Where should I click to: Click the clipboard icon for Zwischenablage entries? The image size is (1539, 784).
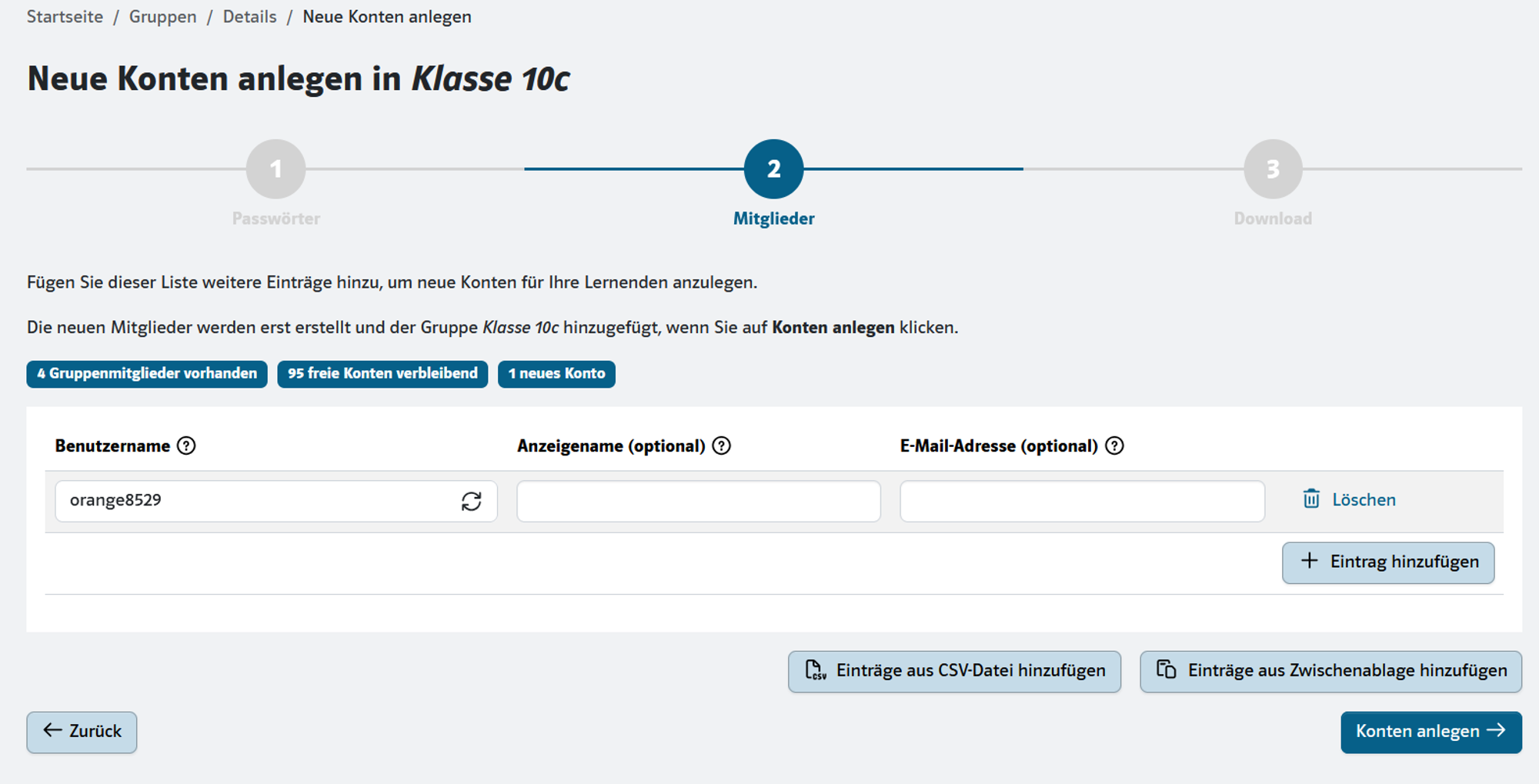[x=1167, y=669]
